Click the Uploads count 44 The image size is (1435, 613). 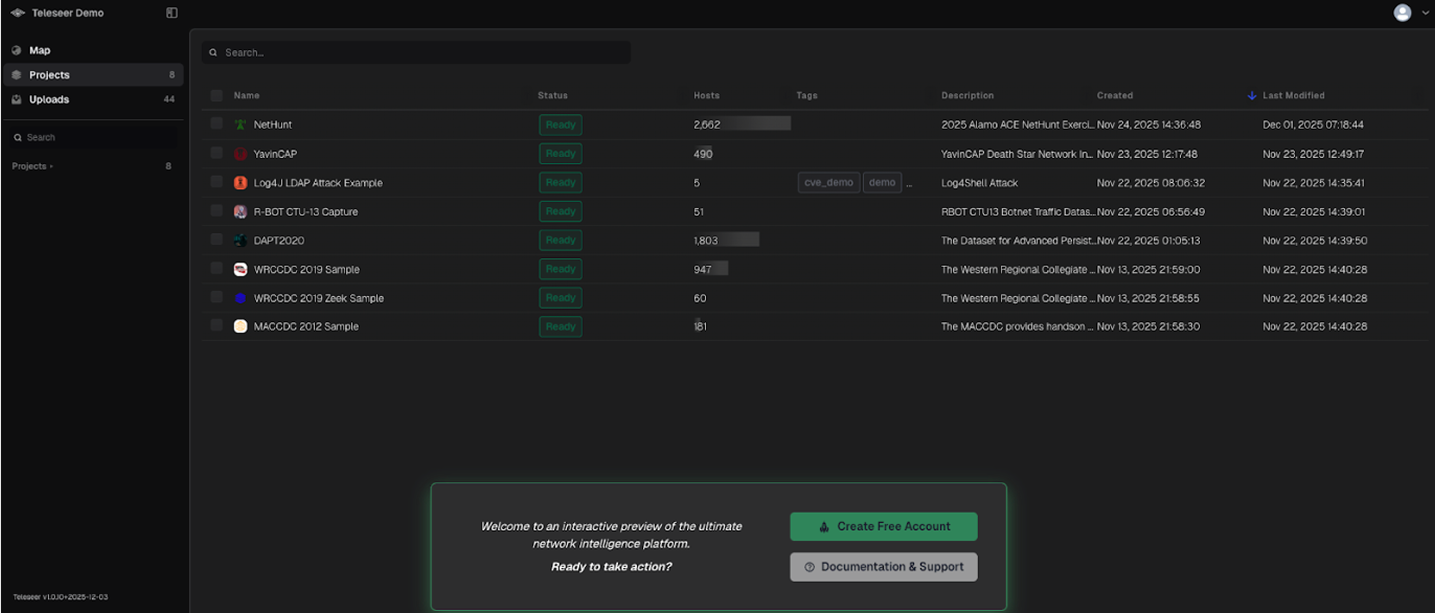click(169, 100)
